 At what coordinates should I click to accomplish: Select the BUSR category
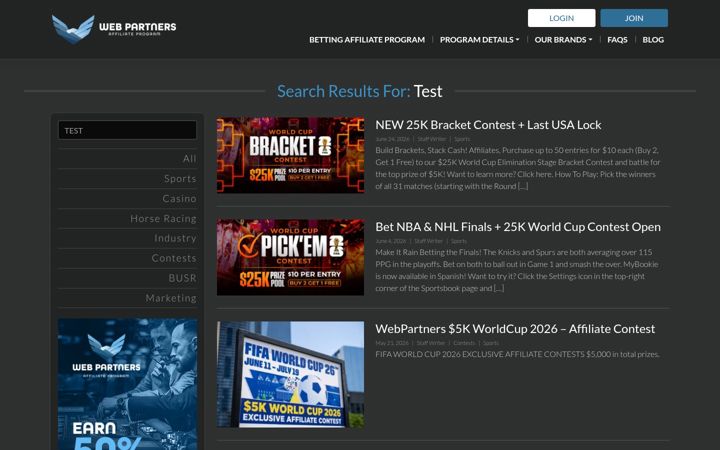(x=182, y=278)
